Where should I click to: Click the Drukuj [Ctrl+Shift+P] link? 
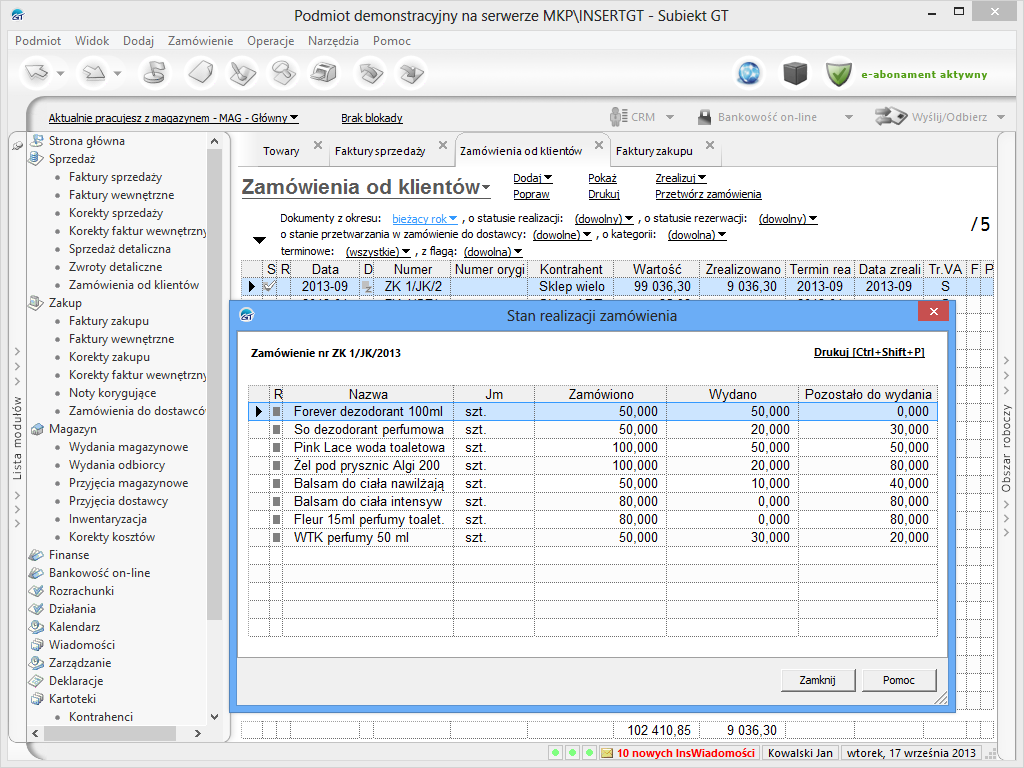(869, 353)
